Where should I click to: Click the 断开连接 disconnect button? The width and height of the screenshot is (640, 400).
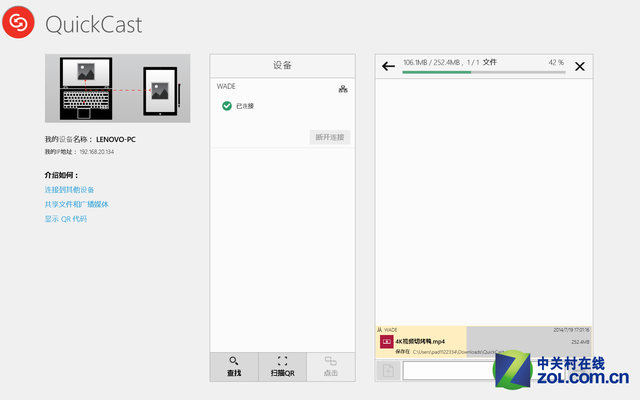point(329,137)
